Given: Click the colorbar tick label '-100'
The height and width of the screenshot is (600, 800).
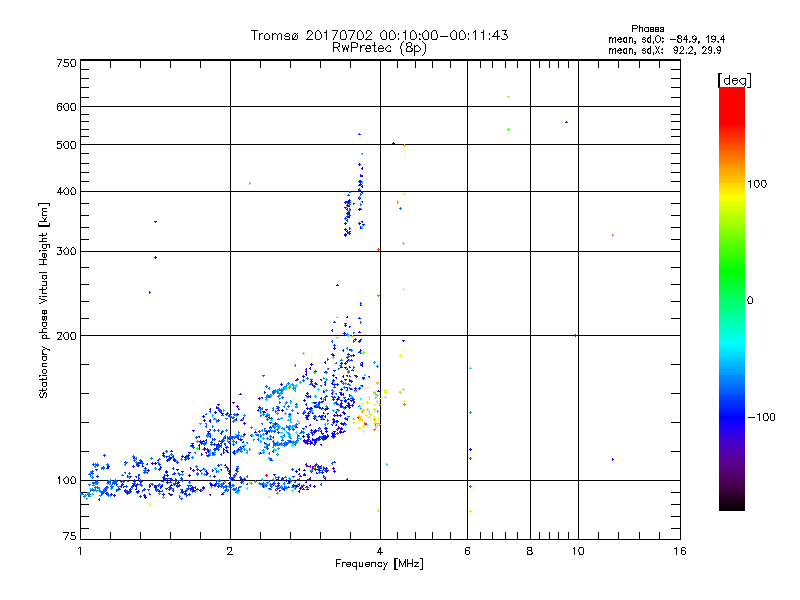Looking at the screenshot, I should coord(761,417).
